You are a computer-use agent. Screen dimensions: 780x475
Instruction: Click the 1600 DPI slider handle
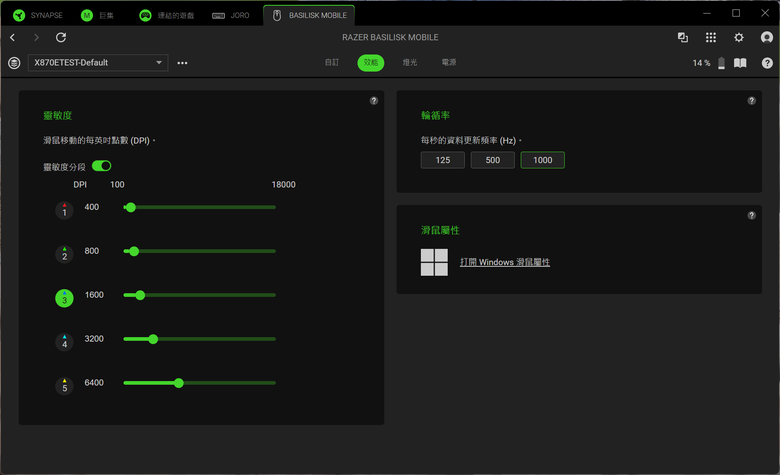[x=140, y=295]
